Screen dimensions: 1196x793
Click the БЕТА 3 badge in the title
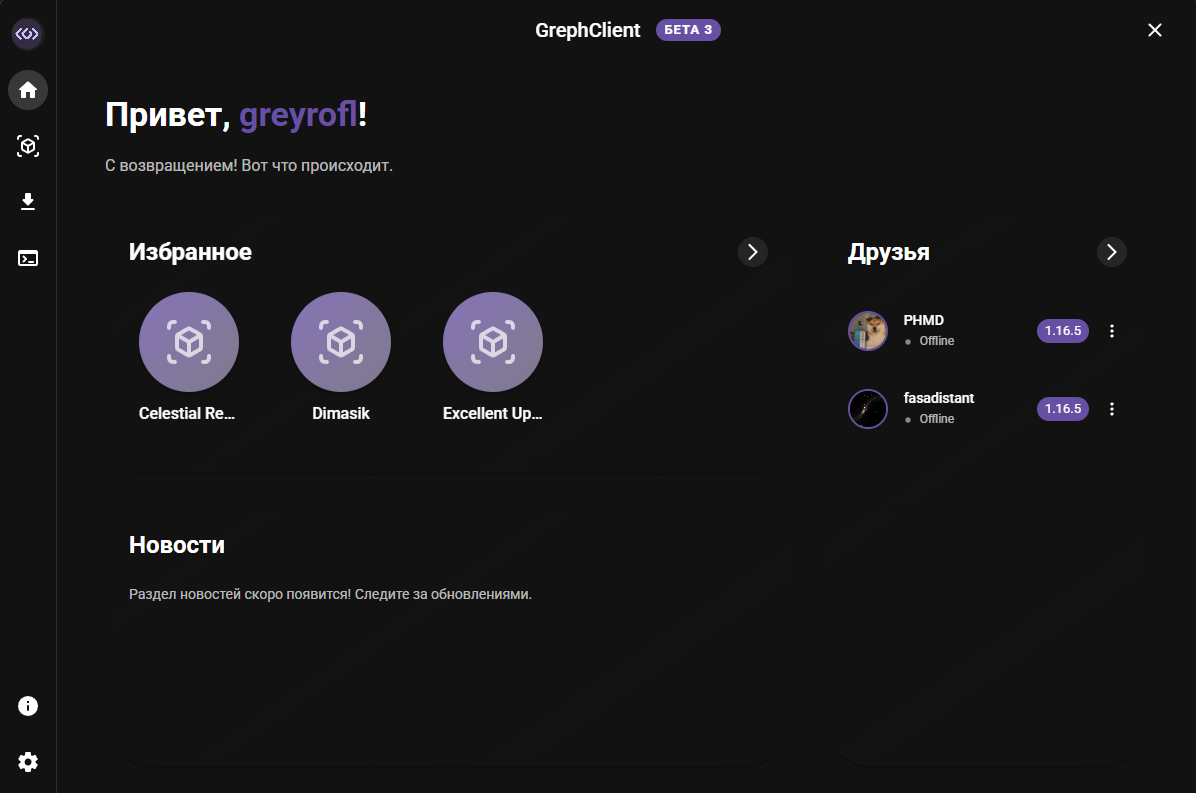point(688,30)
